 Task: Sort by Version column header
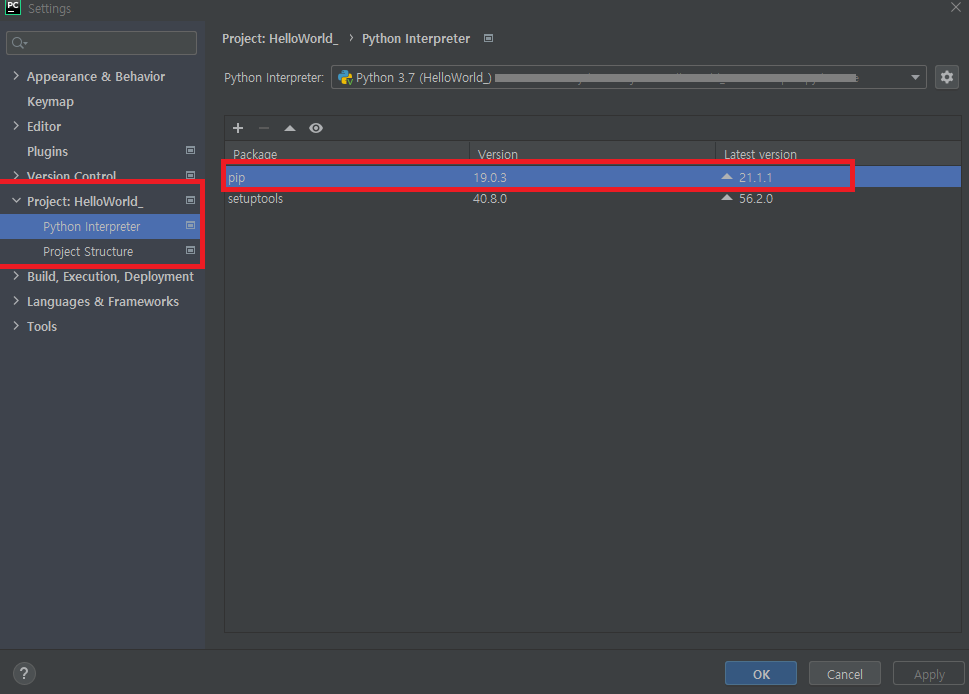click(x=592, y=153)
